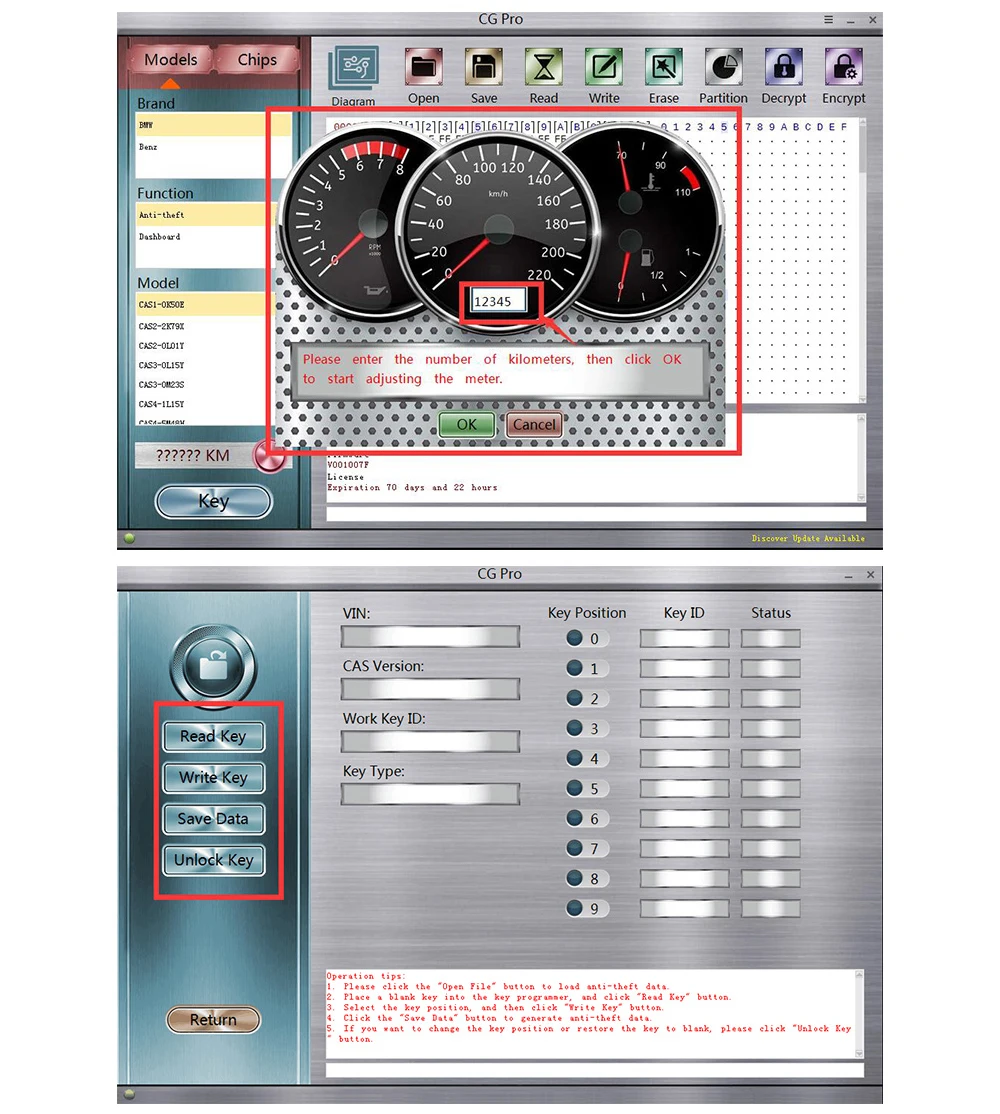This screenshot has width=1000, height=1114.
Task: Click the hex data area scrollbar
Action: point(862,260)
